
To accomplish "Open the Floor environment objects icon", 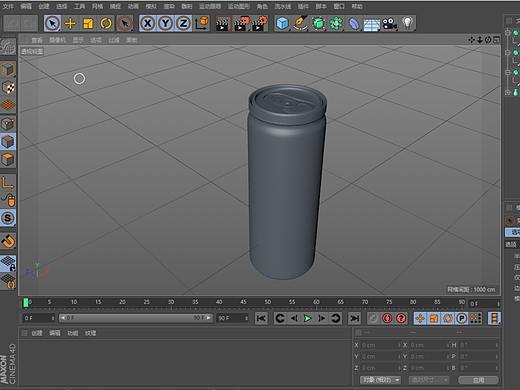I will (372, 24).
